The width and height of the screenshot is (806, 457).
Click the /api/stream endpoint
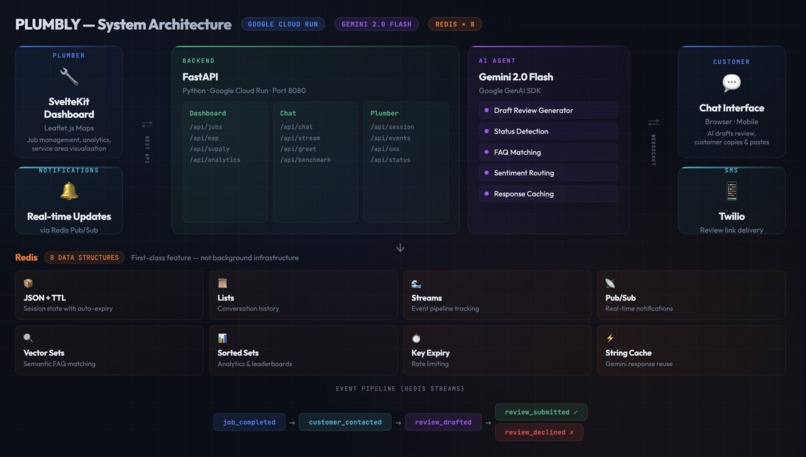click(x=300, y=138)
